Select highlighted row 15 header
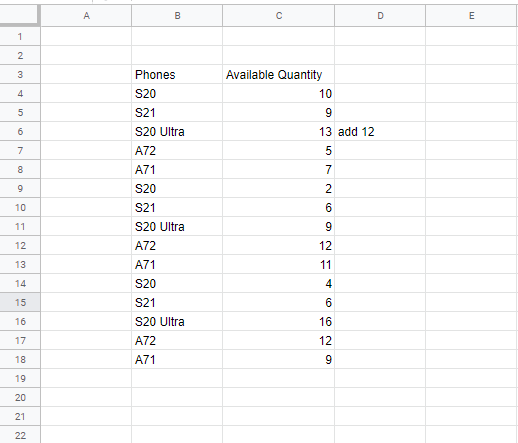Screen dimensions: 518x443 [x=20, y=302]
